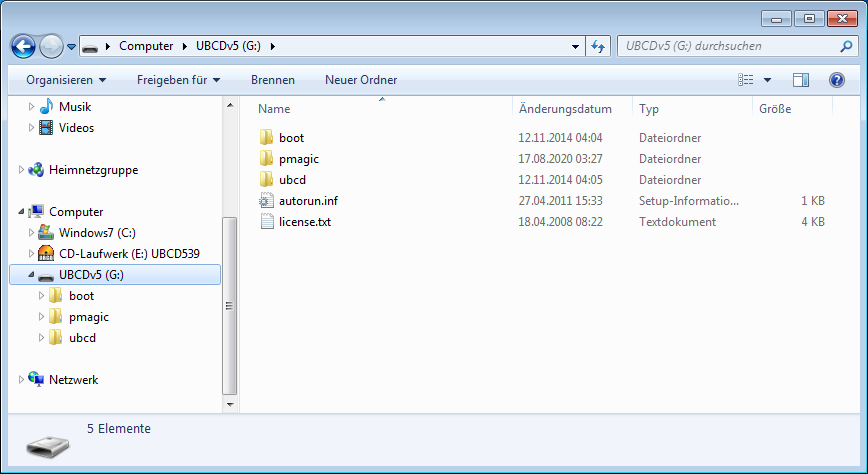Click the Neuer Ordner button

click(x=361, y=80)
